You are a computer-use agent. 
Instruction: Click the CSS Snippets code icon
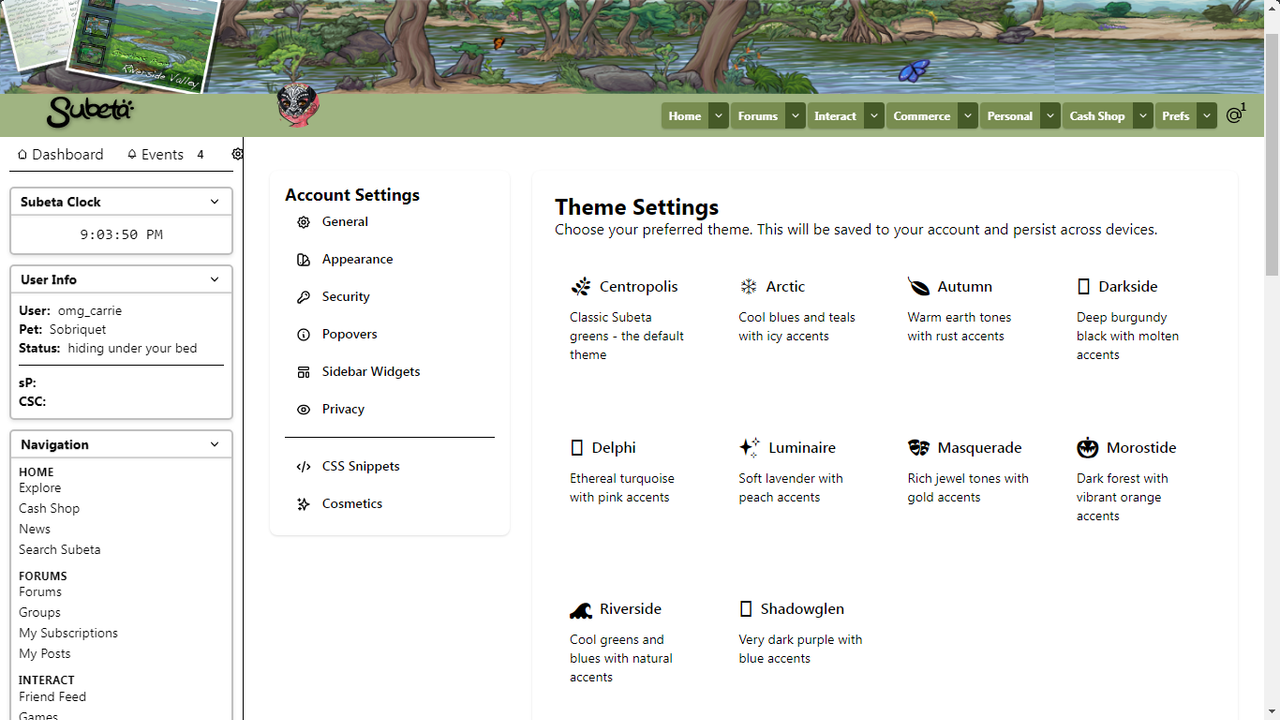pyautogui.click(x=303, y=467)
